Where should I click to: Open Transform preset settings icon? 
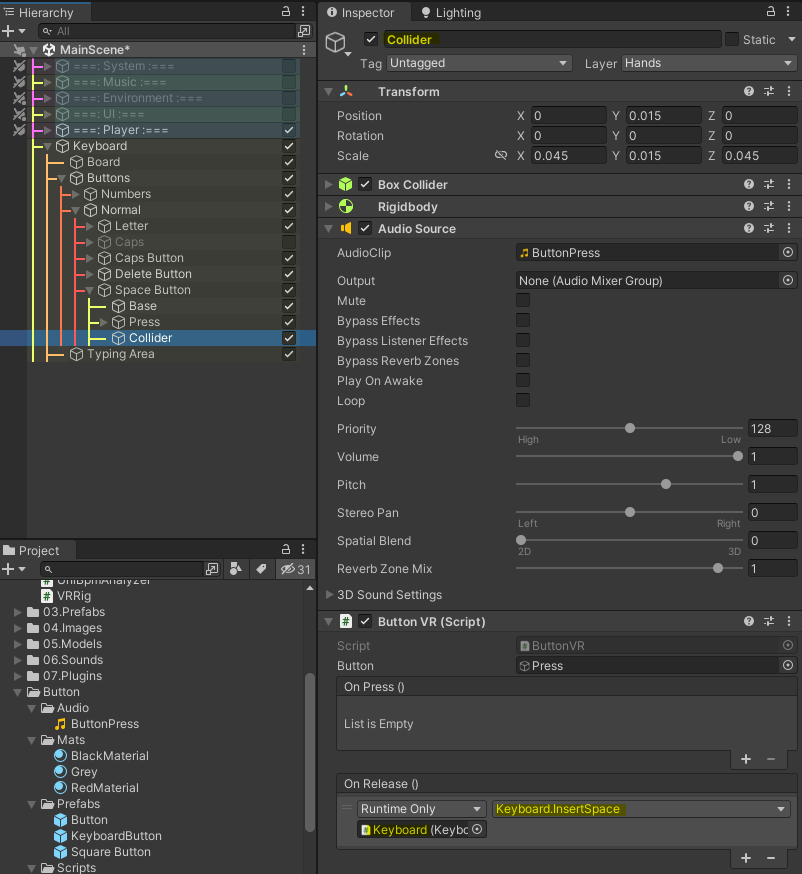coord(769,91)
